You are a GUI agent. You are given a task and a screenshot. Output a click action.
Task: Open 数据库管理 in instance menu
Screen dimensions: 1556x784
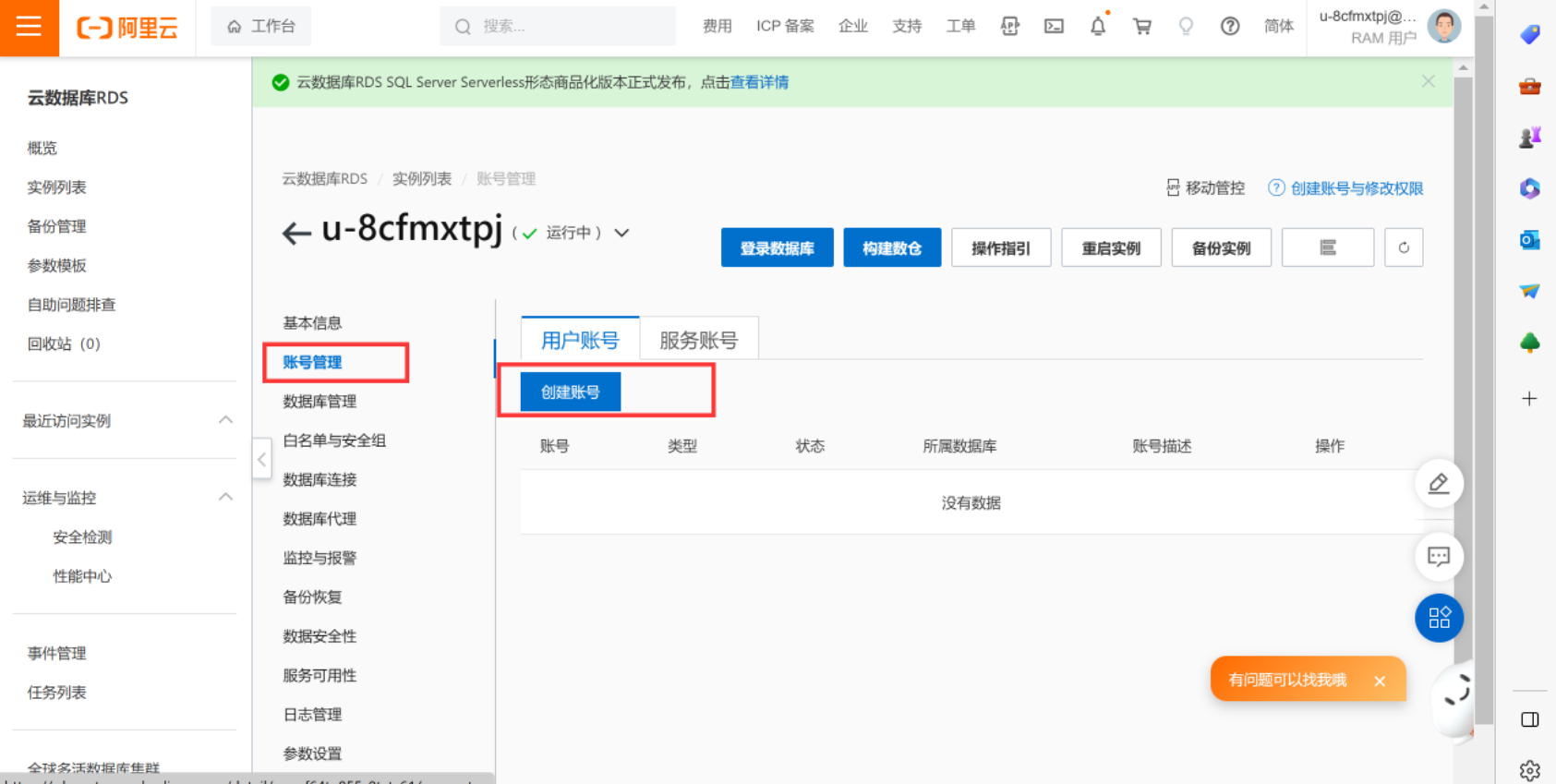[320, 402]
